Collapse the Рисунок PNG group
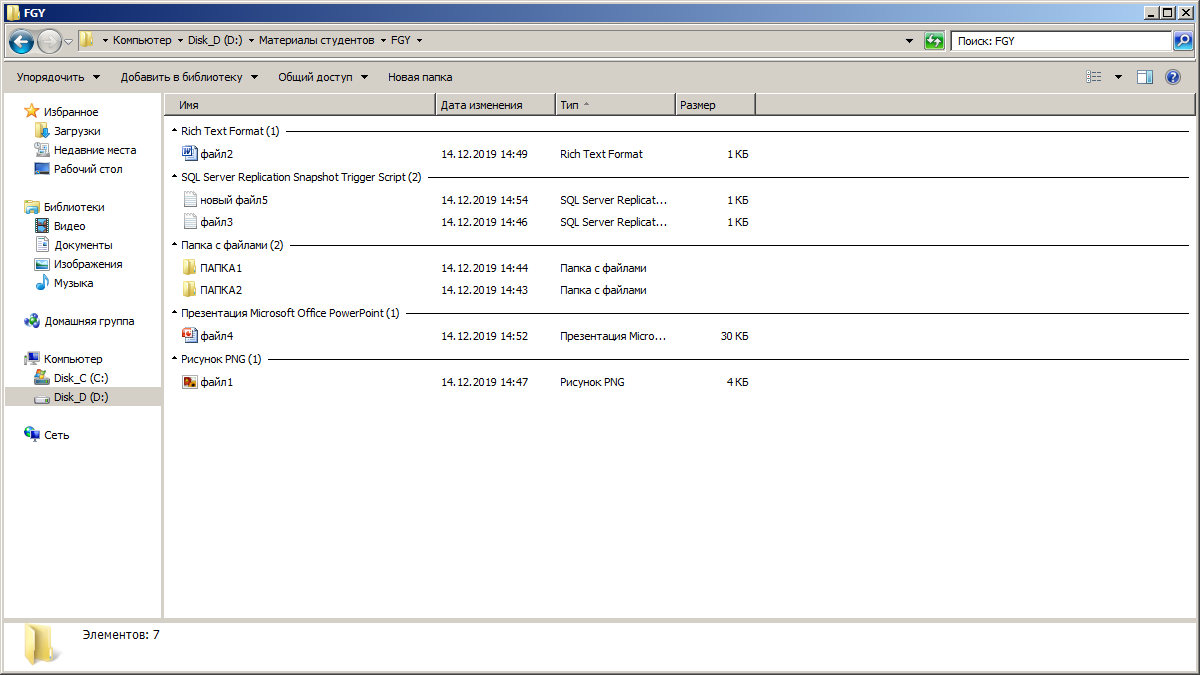Screen dimensions: 1200x675 click(x=174, y=359)
